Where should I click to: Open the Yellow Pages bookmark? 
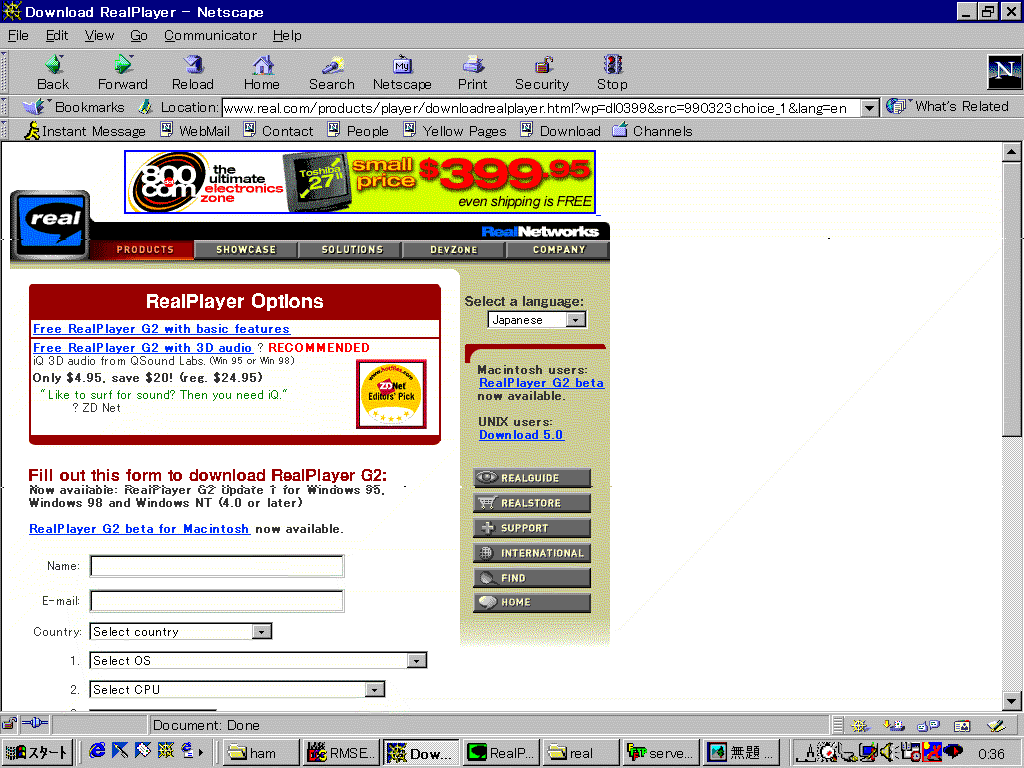tap(455, 131)
